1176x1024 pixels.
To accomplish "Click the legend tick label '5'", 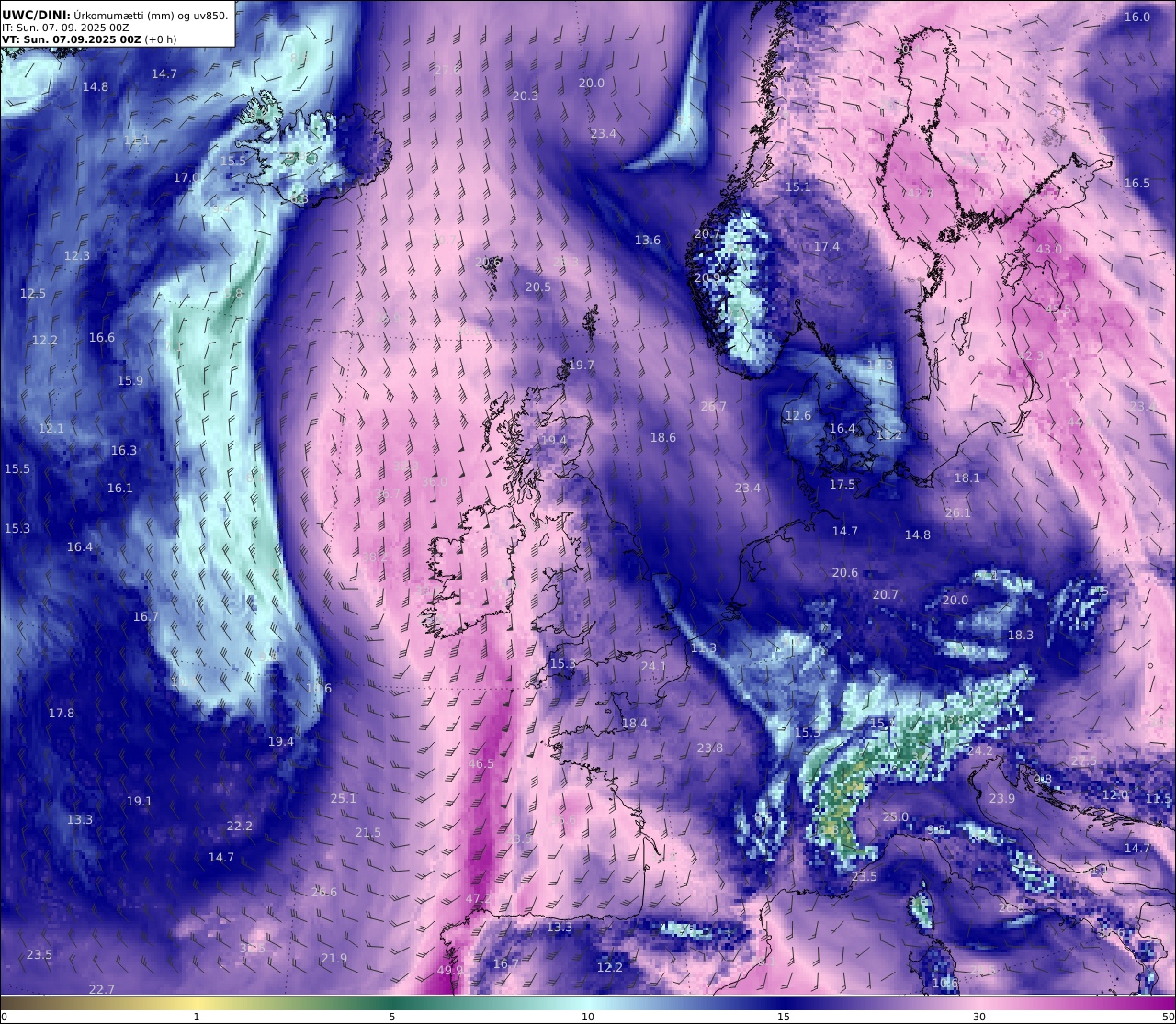I will tap(392, 1016).
